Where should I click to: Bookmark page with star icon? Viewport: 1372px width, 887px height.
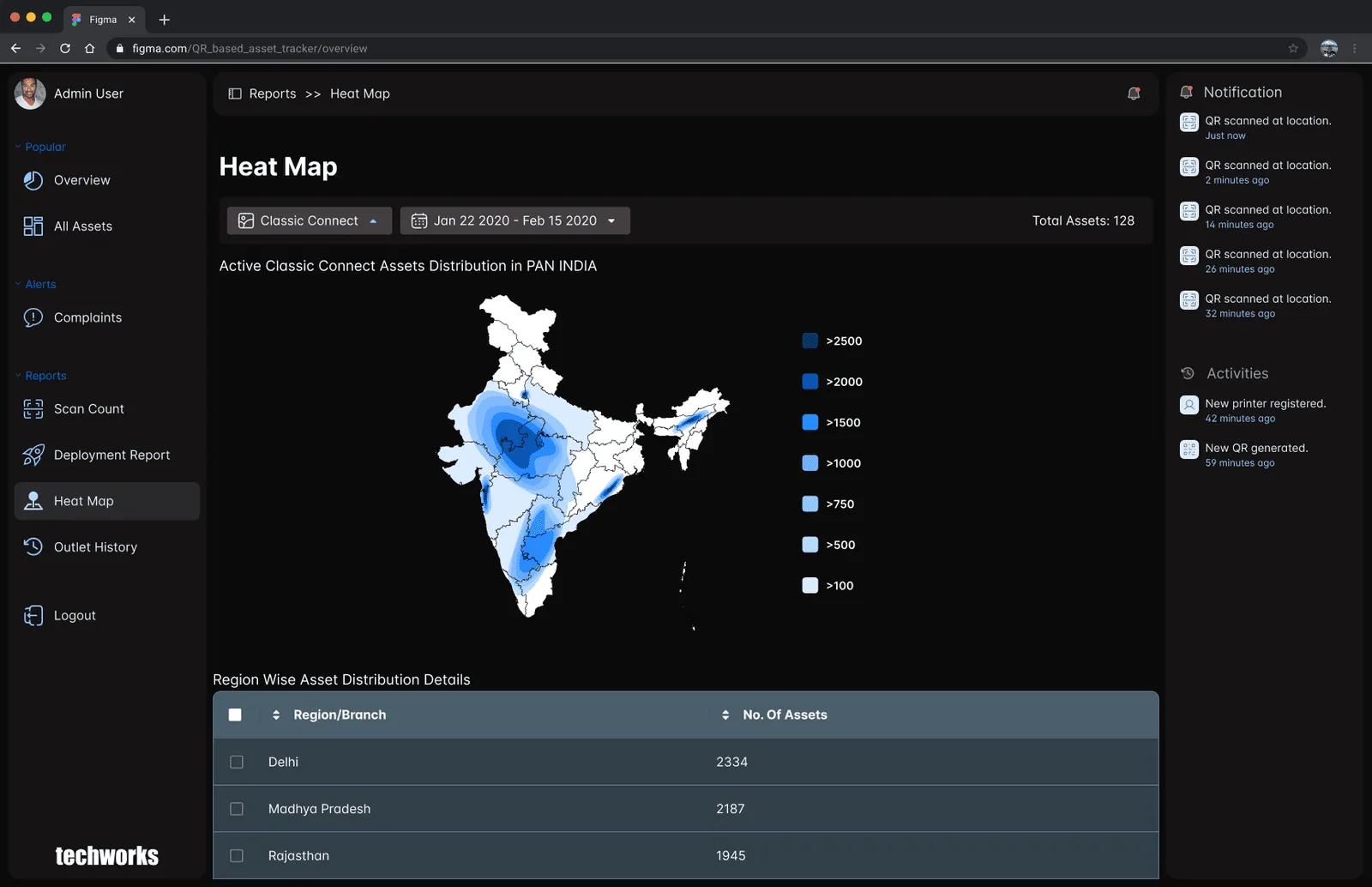point(1293,48)
